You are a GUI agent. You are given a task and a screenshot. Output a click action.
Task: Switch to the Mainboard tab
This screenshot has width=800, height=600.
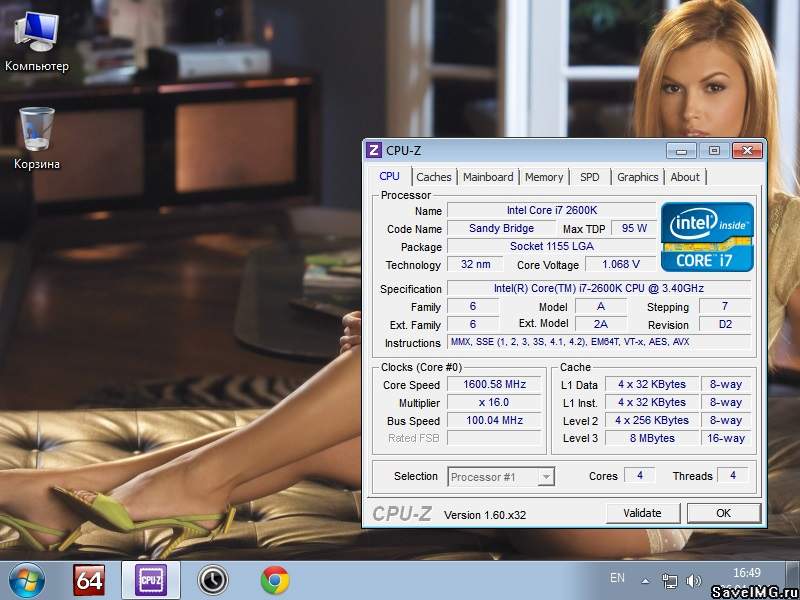pos(488,177)
